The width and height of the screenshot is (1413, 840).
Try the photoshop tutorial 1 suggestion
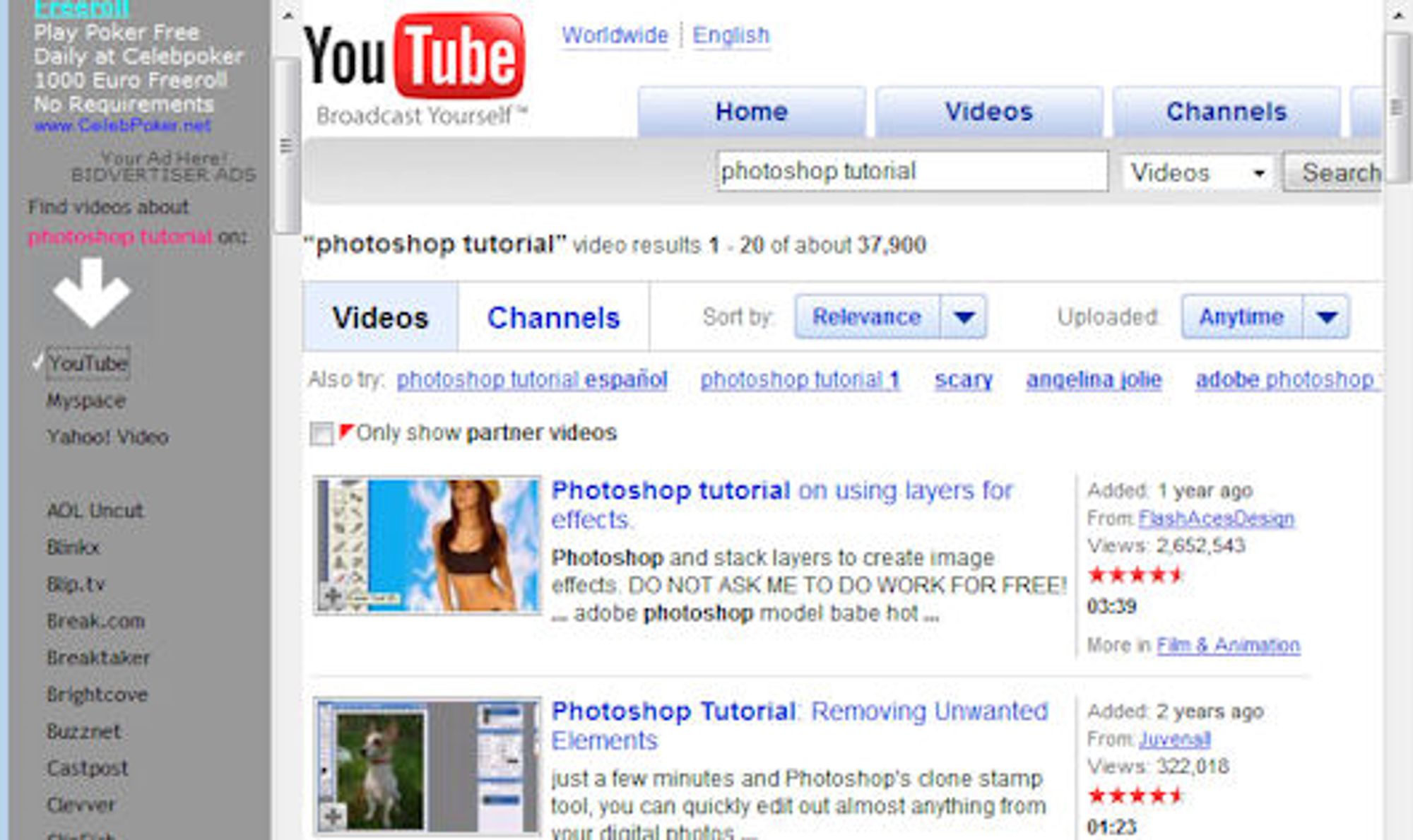tap(800, 380)
